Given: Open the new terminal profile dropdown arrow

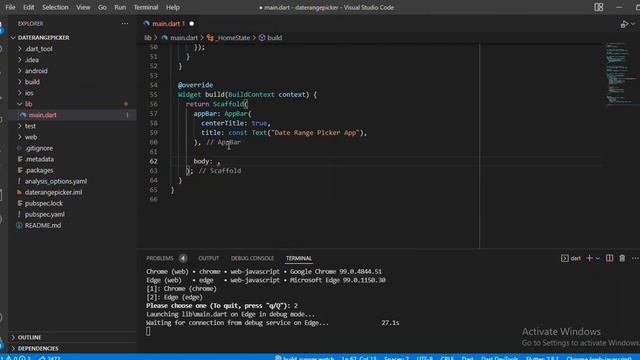Looking at the screenshot, I should point(598,258).
